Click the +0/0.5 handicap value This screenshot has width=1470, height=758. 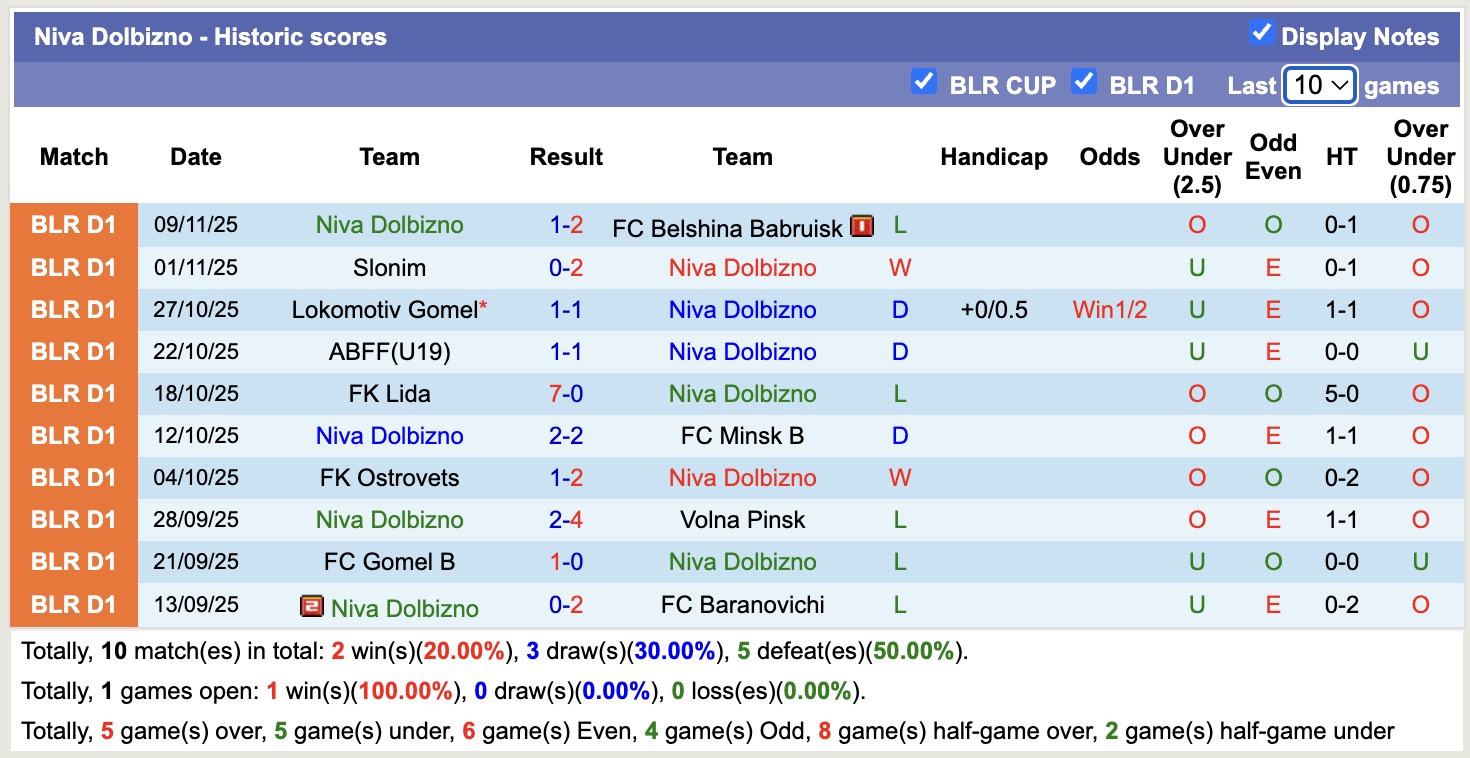[x=994, y=310]
